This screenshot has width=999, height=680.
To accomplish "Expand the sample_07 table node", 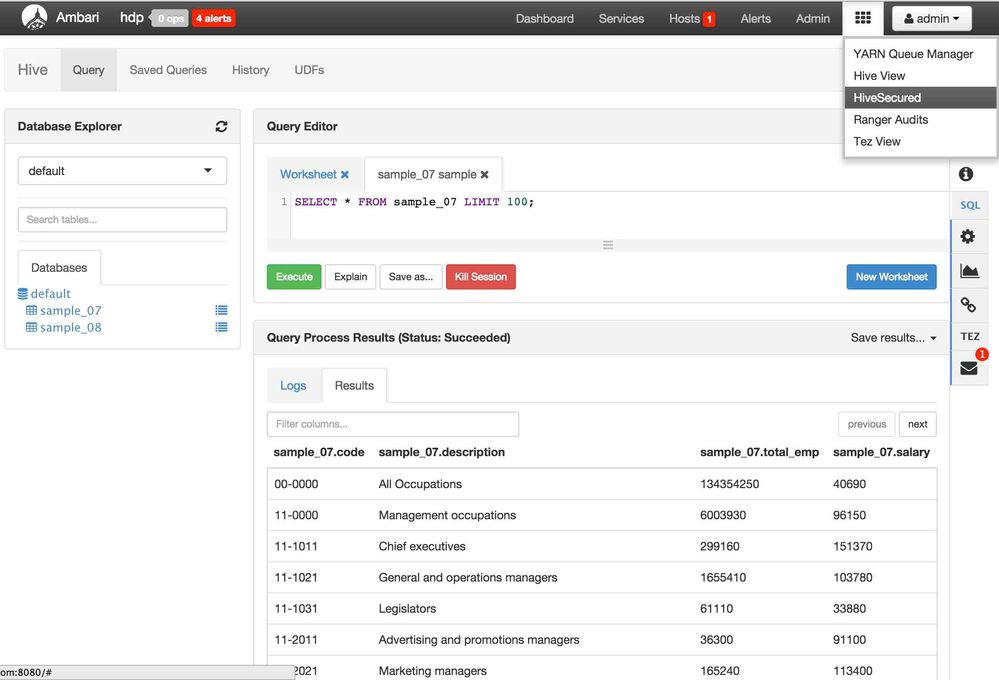I will pos(70,310).
